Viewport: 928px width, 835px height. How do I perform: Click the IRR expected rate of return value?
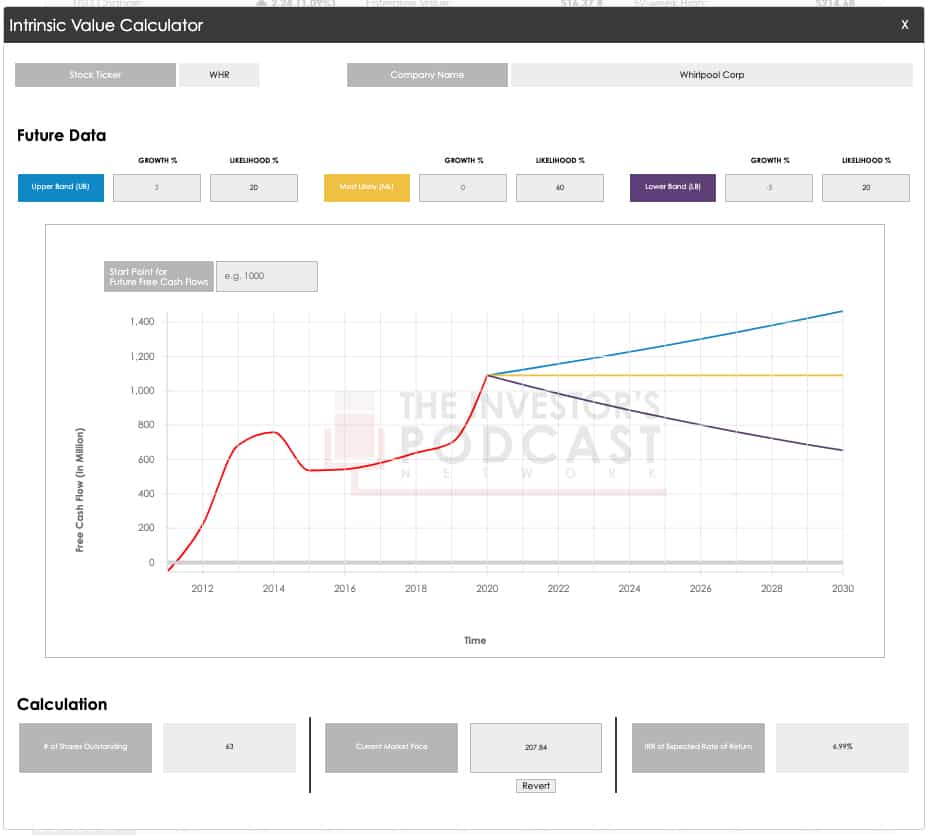tap(842, 747)
